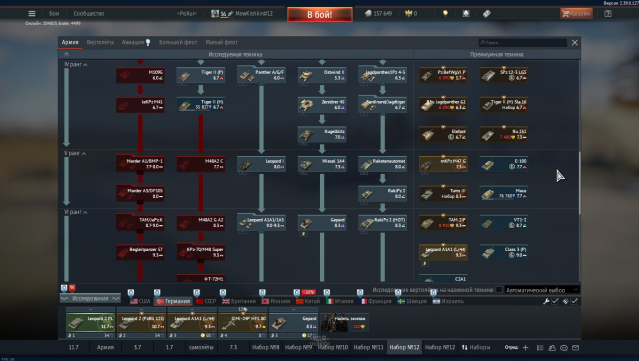Click the Исследования research button
Viewport: 639px width, 361px height.
pos(90,298)
